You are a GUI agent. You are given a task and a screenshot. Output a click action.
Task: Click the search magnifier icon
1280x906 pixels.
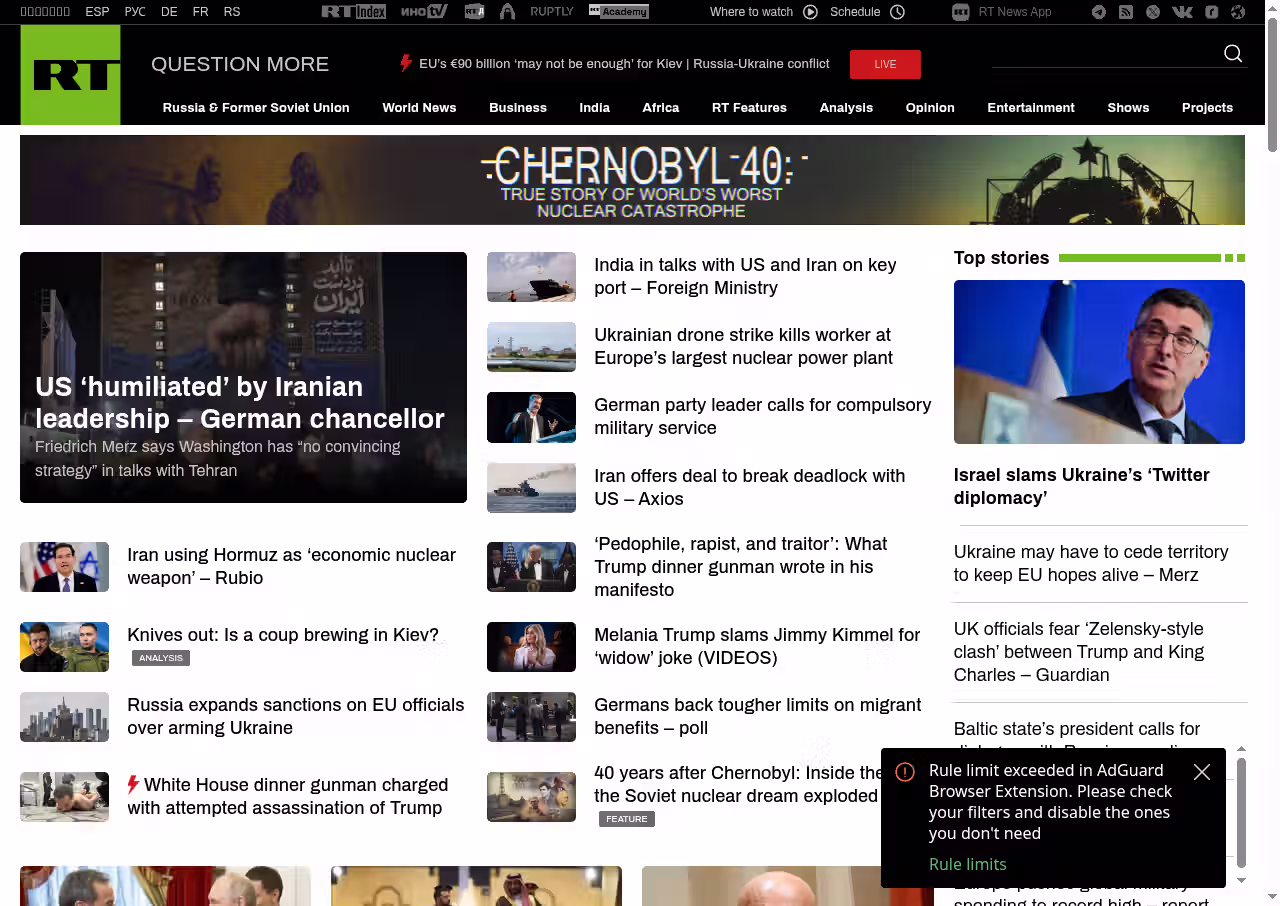(1233, 54)
